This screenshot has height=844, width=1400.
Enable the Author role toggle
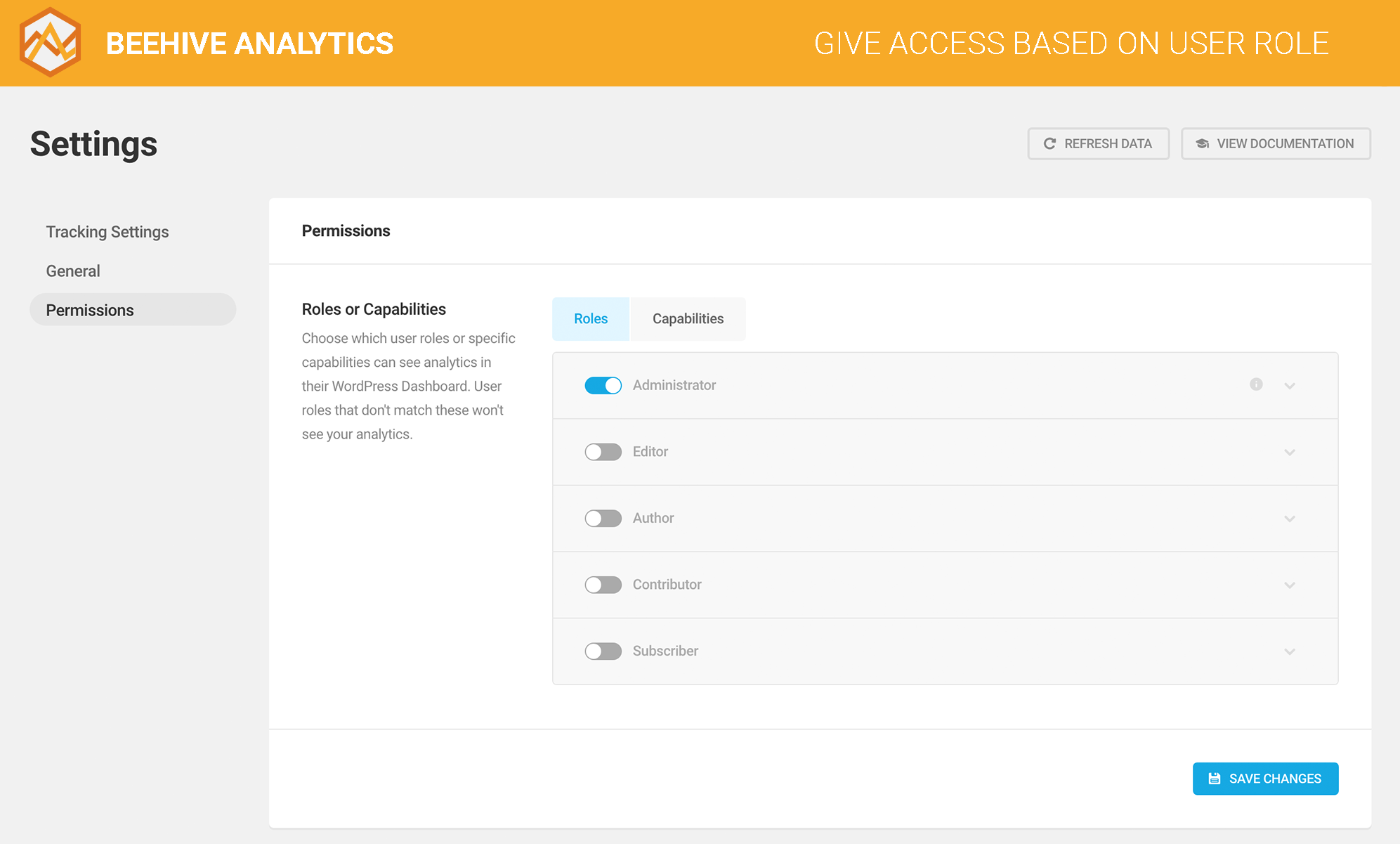[x=603, y=518]
